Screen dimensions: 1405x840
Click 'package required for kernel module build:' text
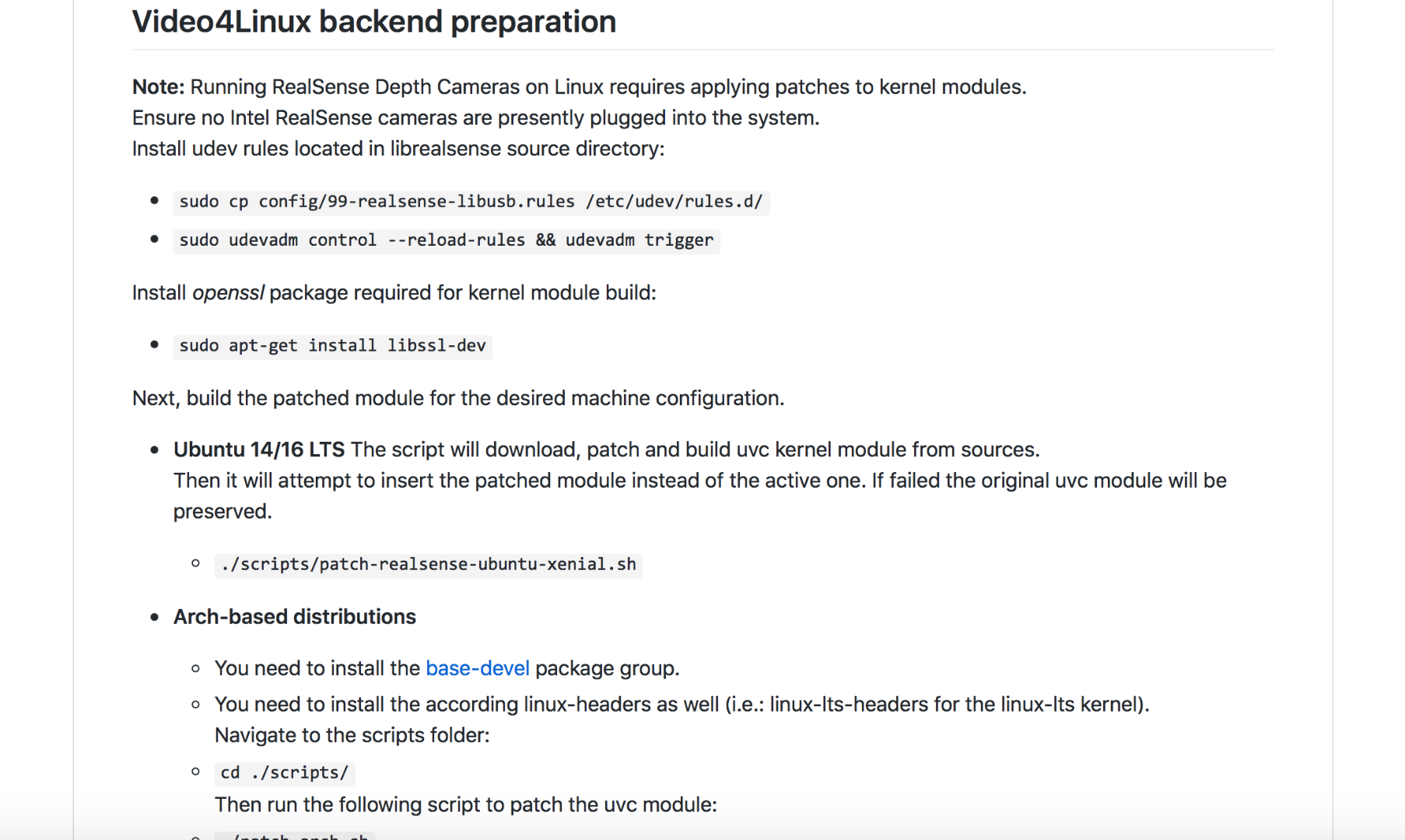click(462, 293)
